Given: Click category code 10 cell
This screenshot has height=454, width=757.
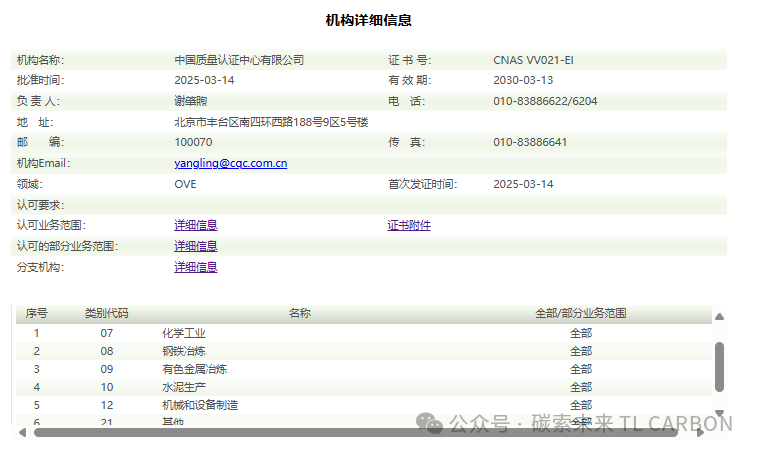Looking at the screenshot, I should tap(107, 387).
